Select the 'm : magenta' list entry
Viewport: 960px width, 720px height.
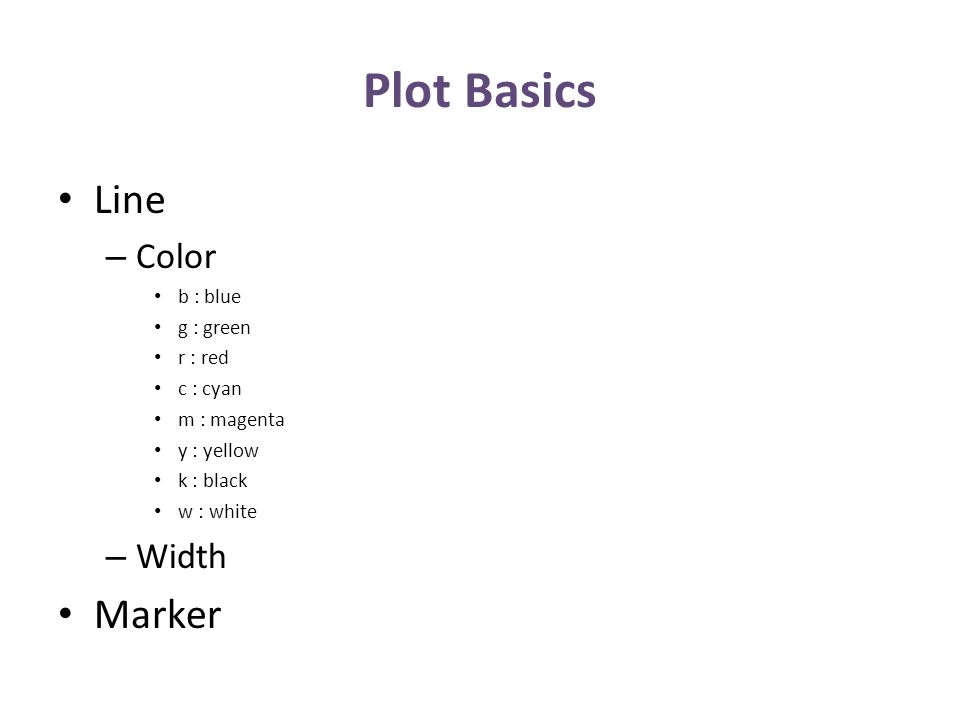[231, 420]
